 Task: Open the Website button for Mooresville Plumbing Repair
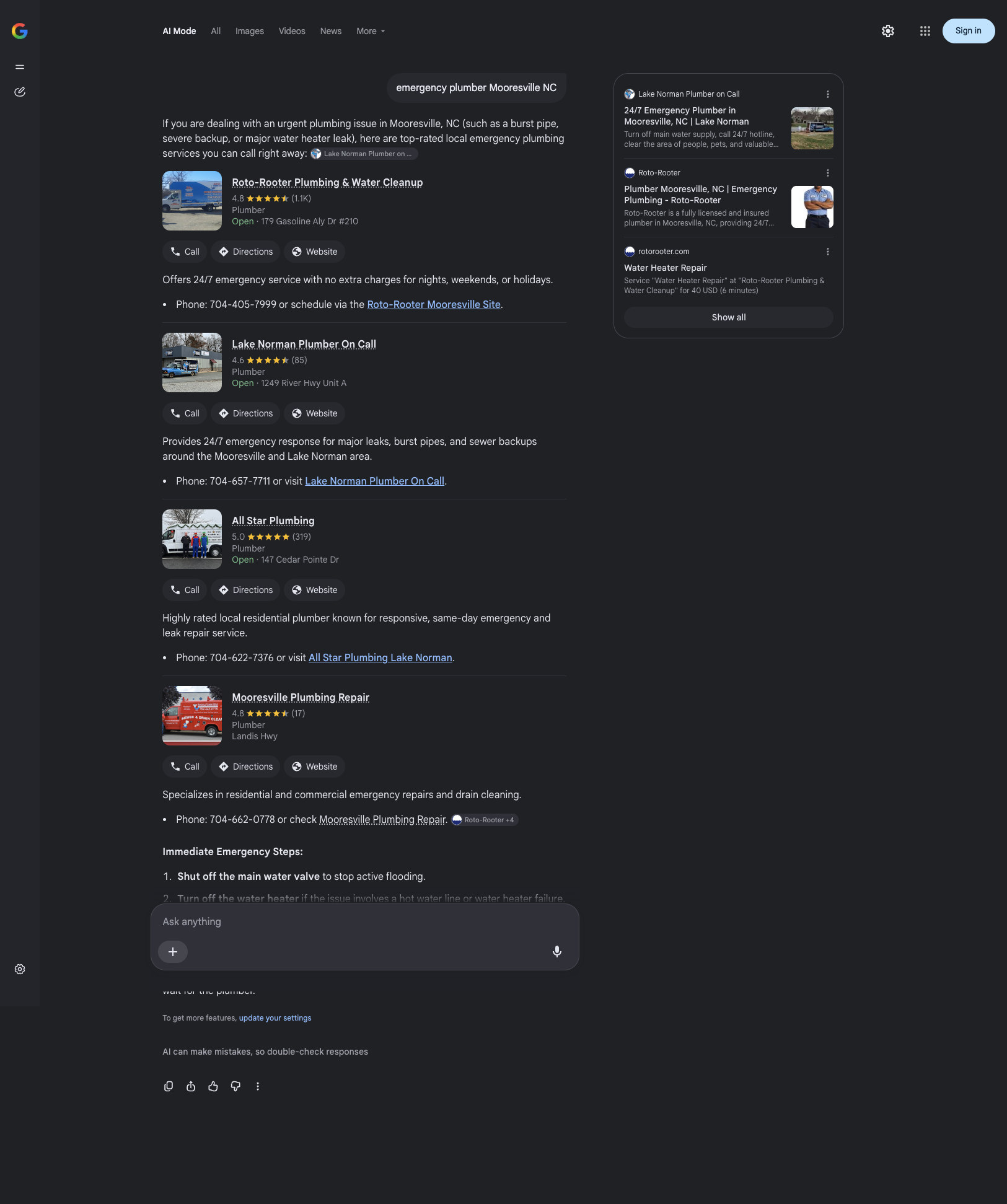coord(314,767)
